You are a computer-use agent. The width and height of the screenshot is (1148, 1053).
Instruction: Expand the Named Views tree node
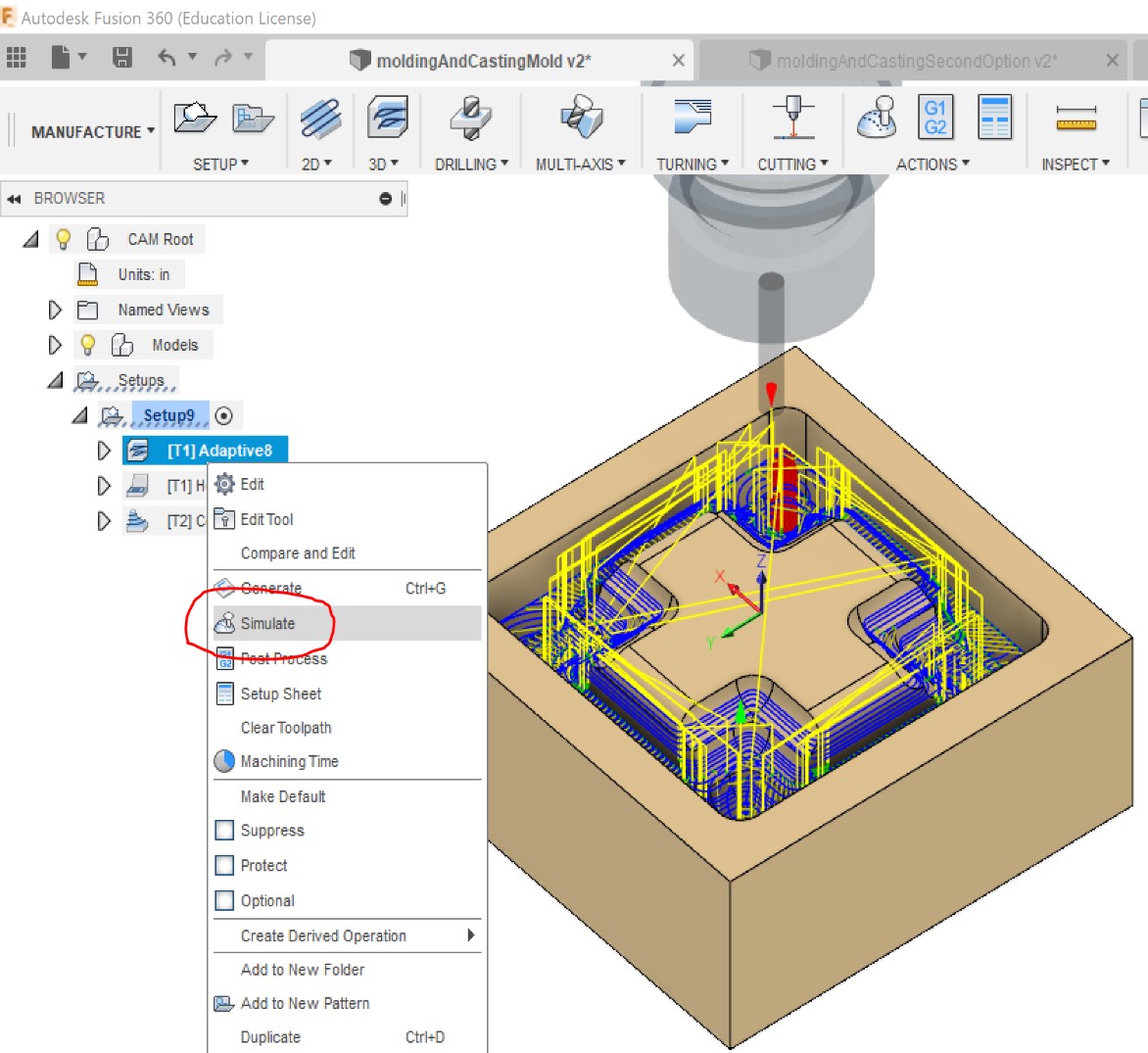(55, 310)
